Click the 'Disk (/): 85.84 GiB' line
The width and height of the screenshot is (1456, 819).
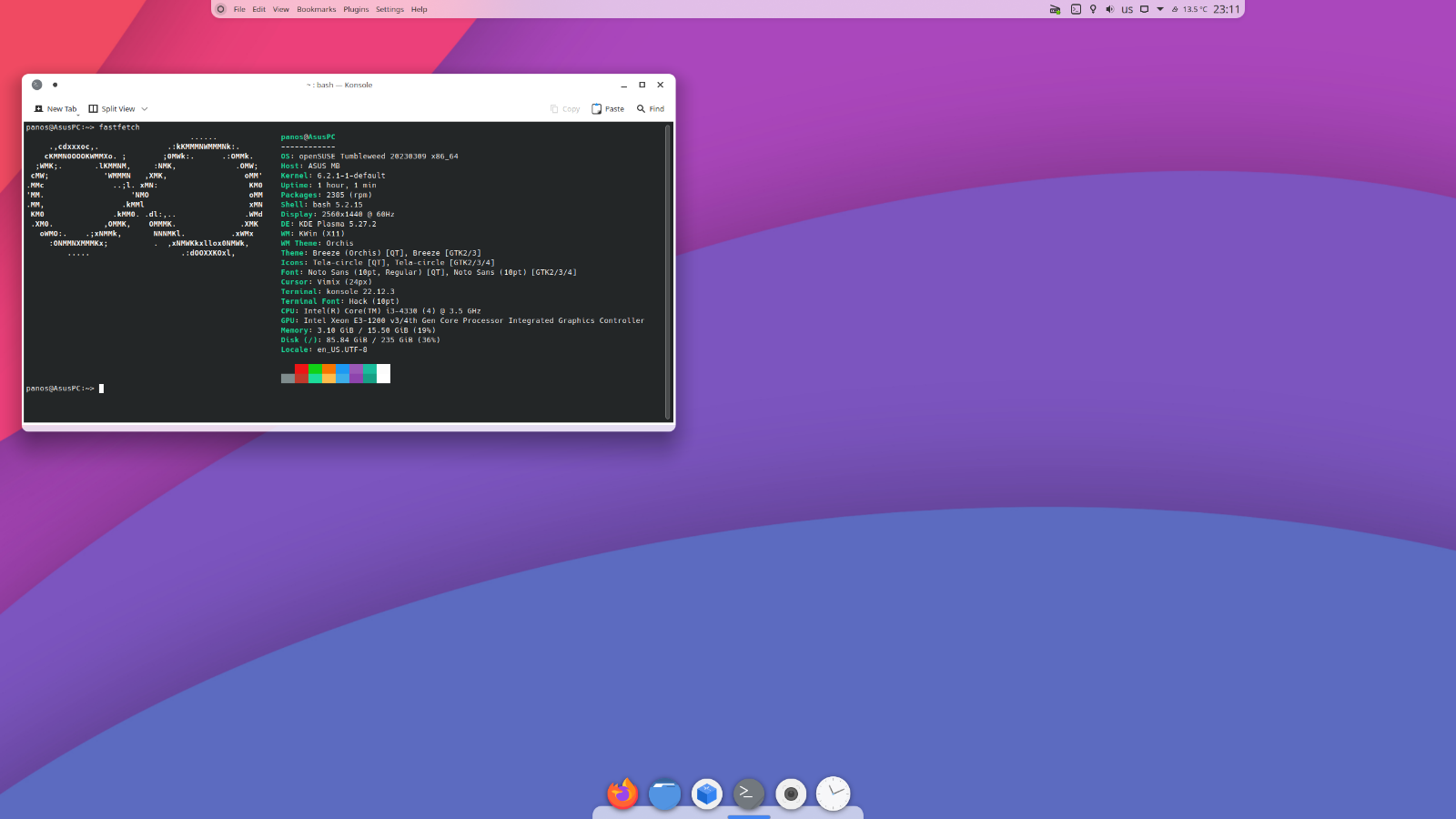tap(360, 340)
